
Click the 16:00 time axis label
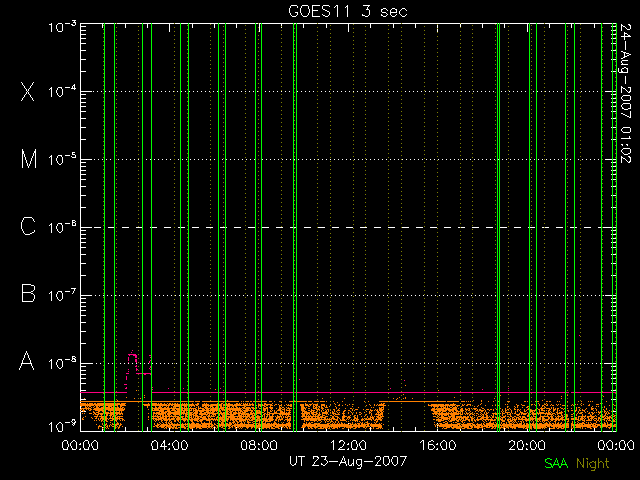coord(438,445)
